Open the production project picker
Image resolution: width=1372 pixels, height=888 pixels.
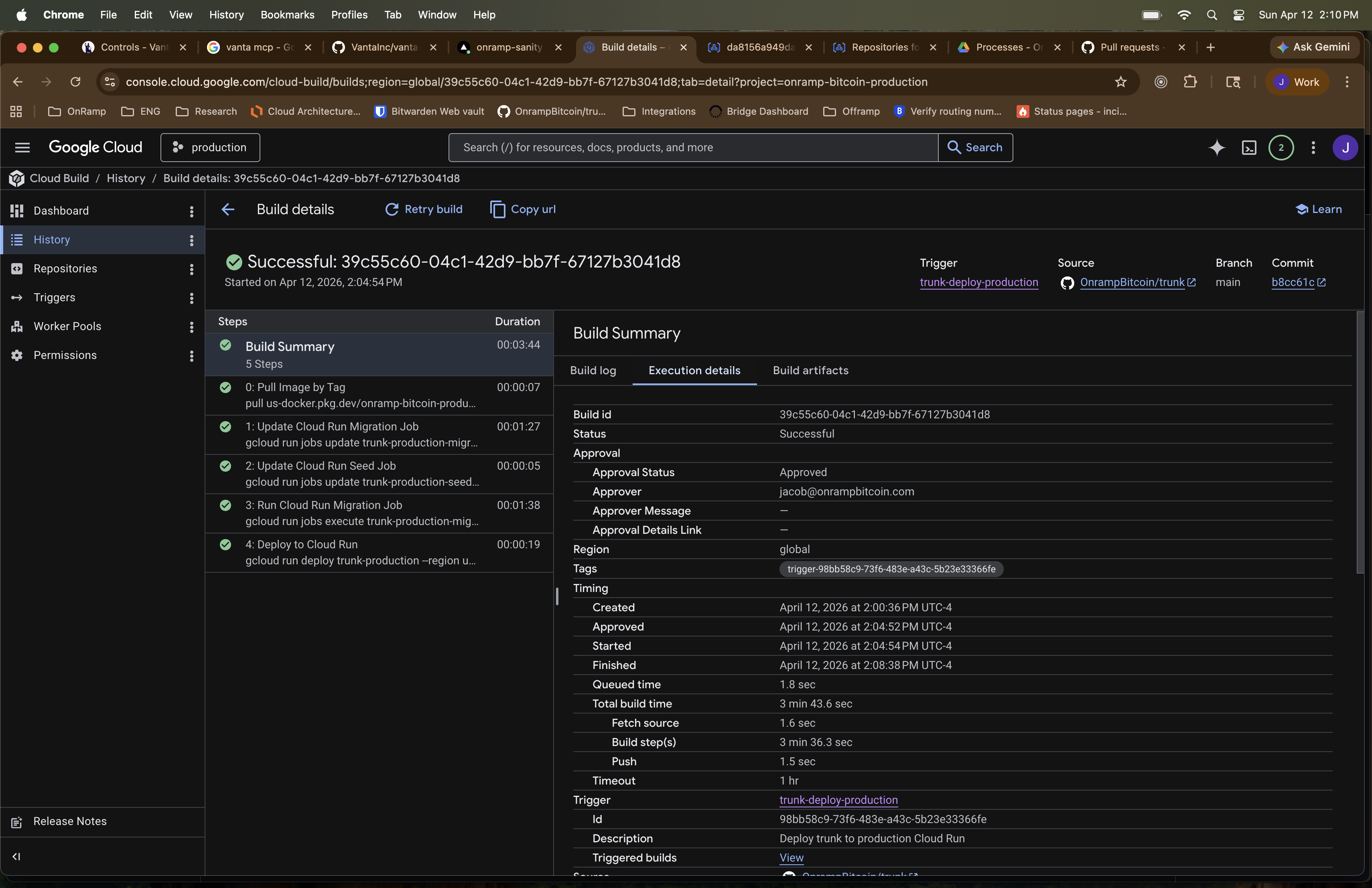coord(210,148)
